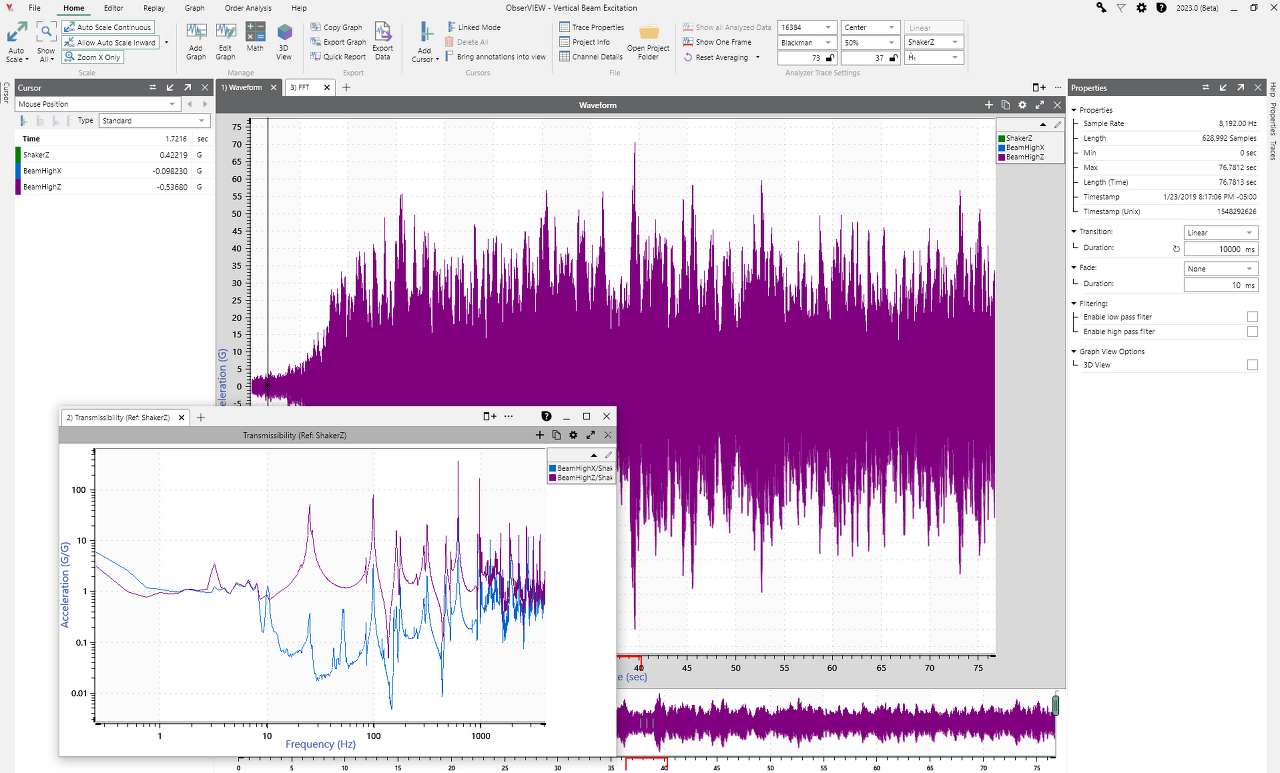
Task: Click the reset icon beside Transition Duration
Action: (1176, 249)
